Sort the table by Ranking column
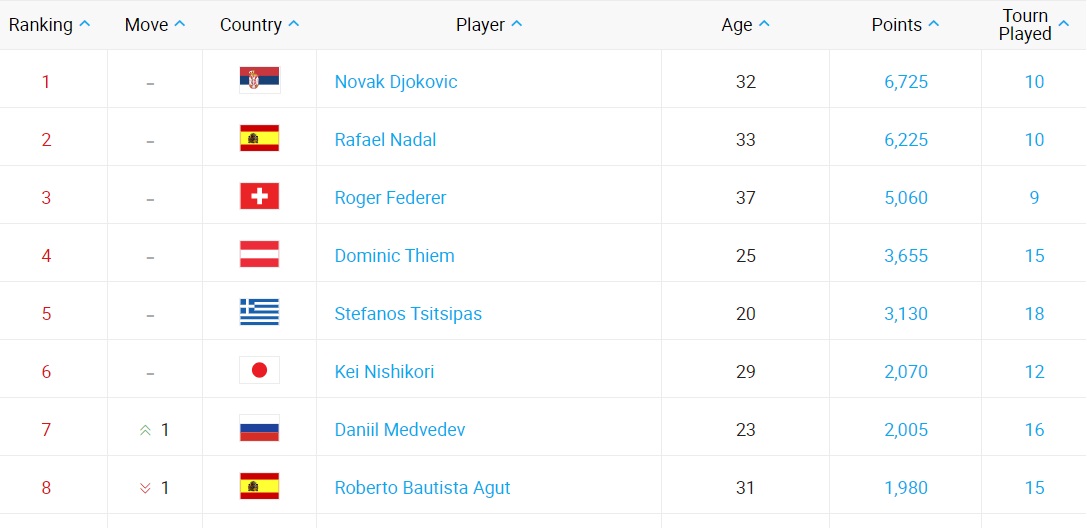1087x528 pixels. point(49,25)
